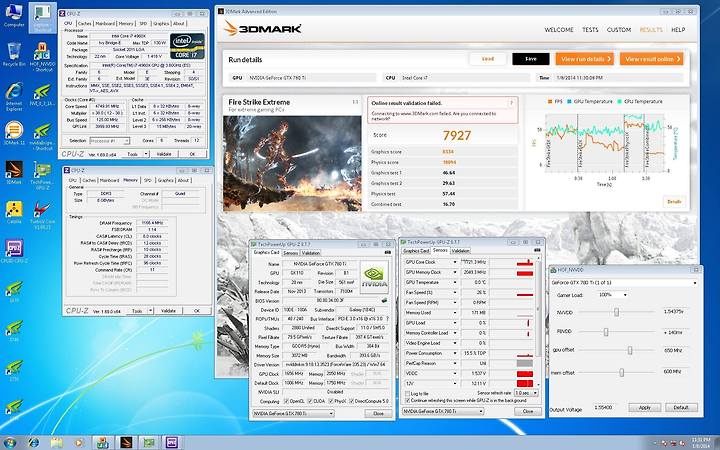This screenshot has height=450, width=720.
Task: Switch to SPD tab in CPU-Z Memory window
Action: point(148,180)
